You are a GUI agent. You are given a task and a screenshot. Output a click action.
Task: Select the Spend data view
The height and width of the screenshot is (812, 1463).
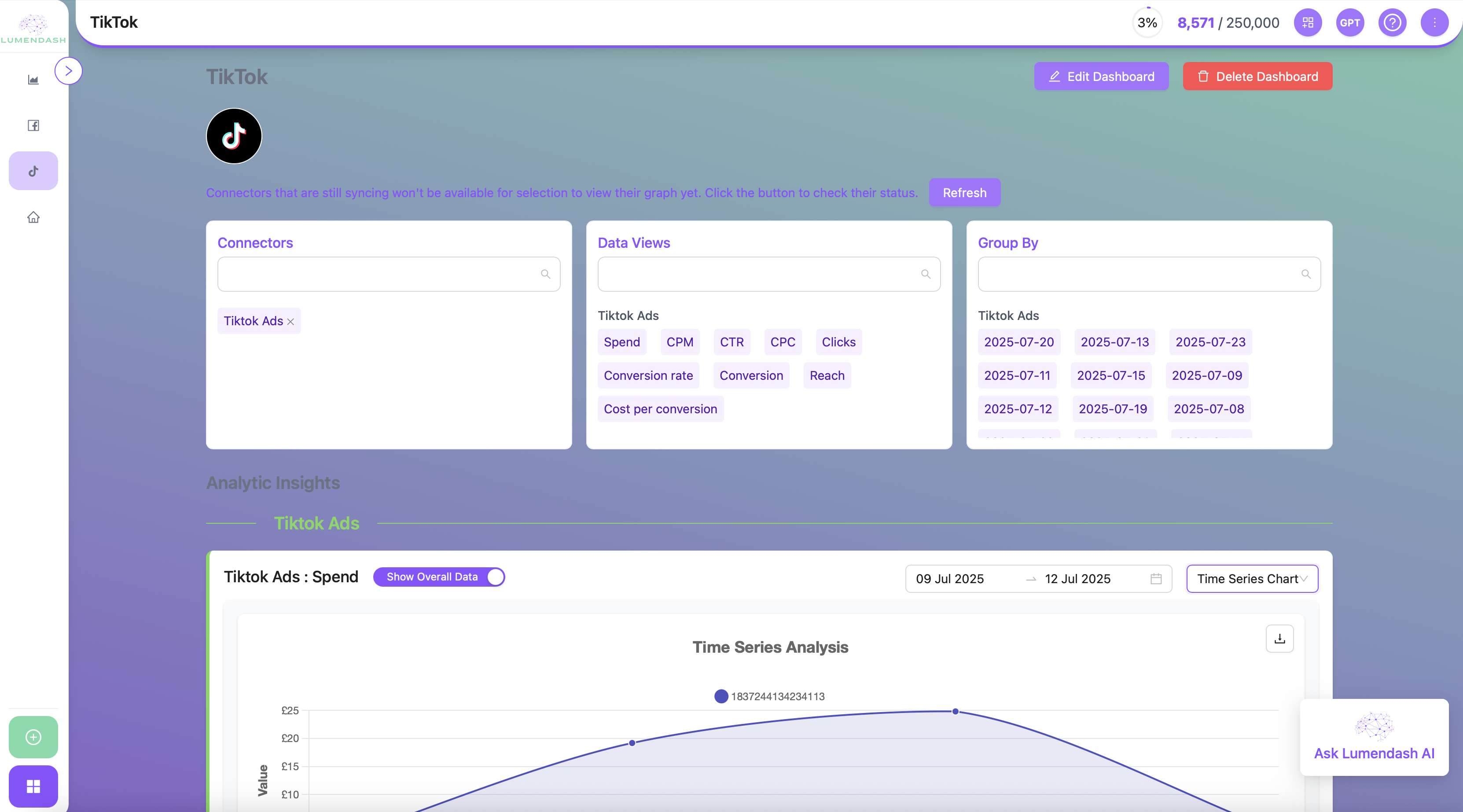point(622,342)
